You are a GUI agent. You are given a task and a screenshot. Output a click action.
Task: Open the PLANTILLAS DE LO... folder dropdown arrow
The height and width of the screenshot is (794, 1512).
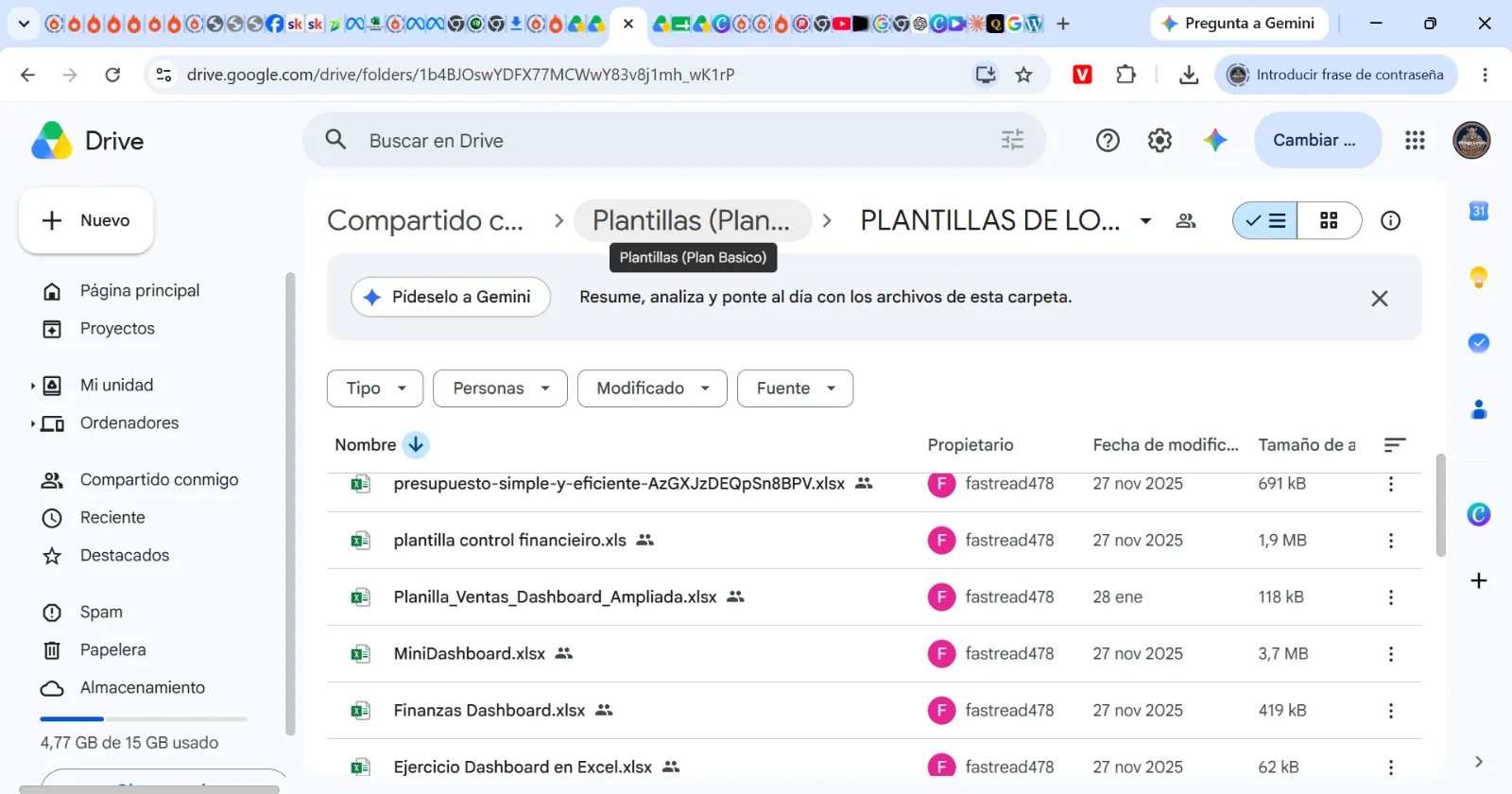[1145, 220]
